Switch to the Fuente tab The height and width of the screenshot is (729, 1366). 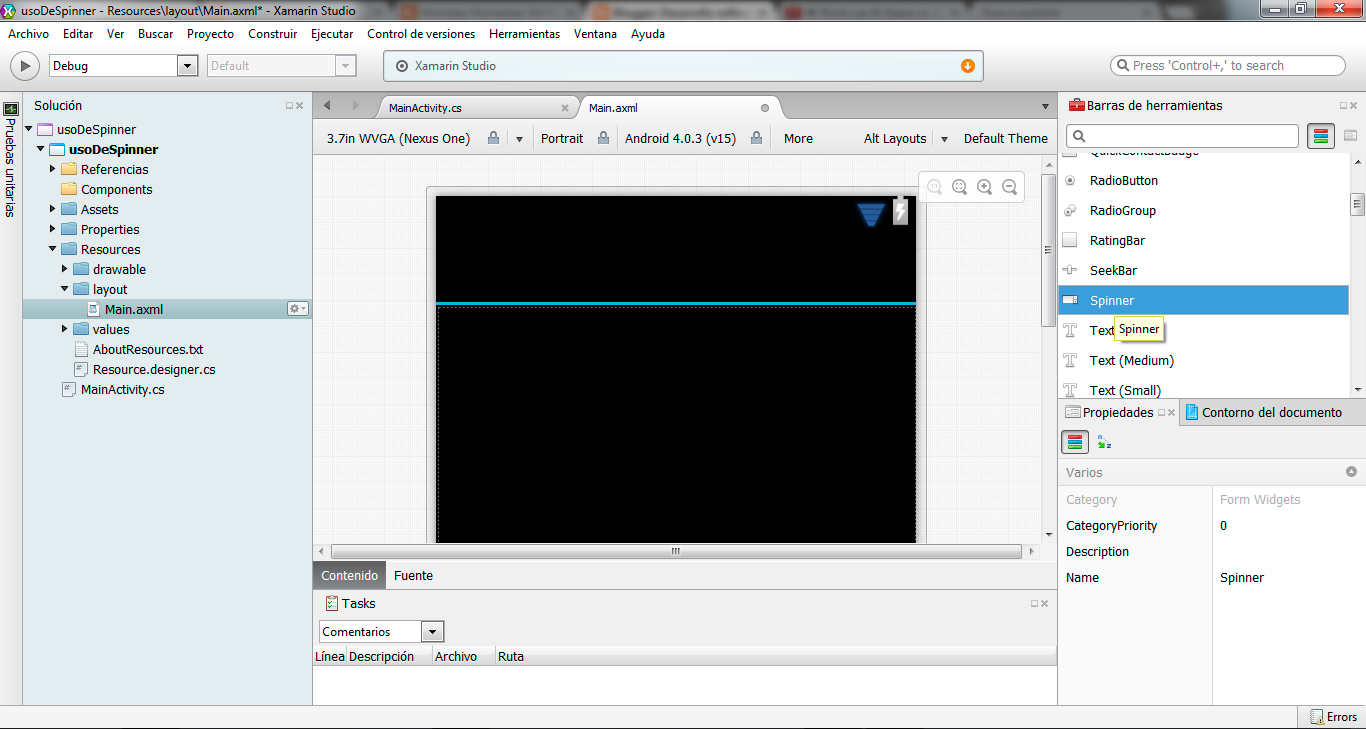(x=413, y=575)
